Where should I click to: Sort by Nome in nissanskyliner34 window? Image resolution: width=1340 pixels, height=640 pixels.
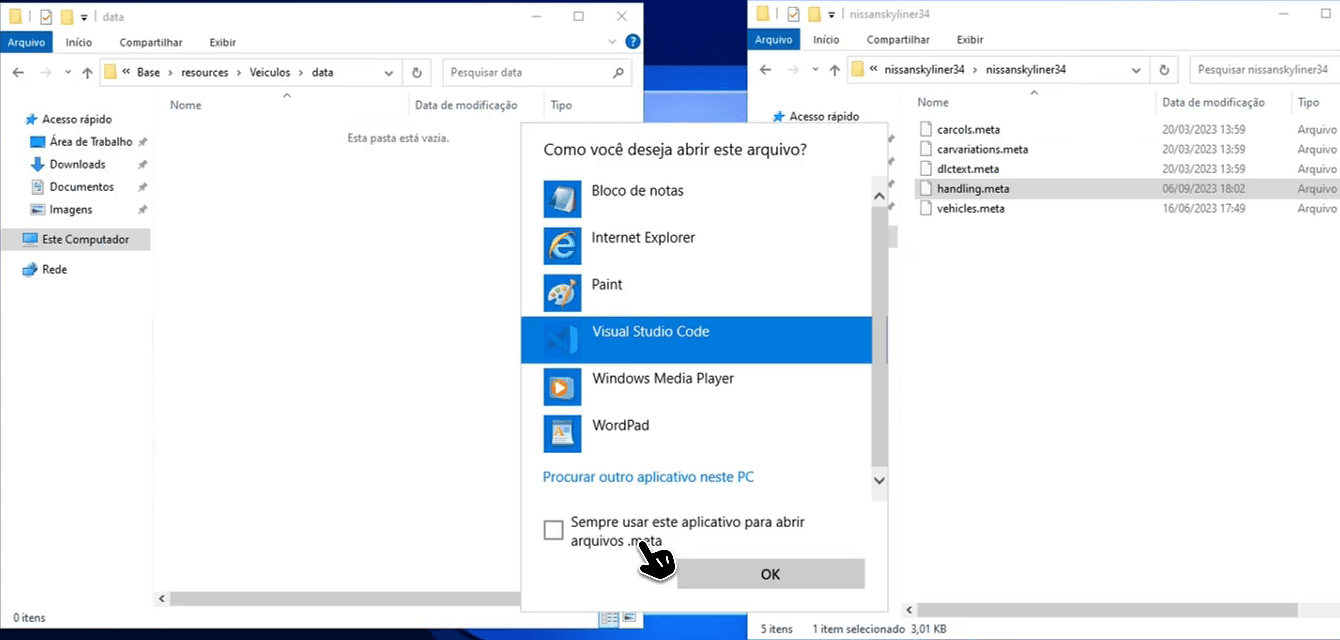[933, 102]
